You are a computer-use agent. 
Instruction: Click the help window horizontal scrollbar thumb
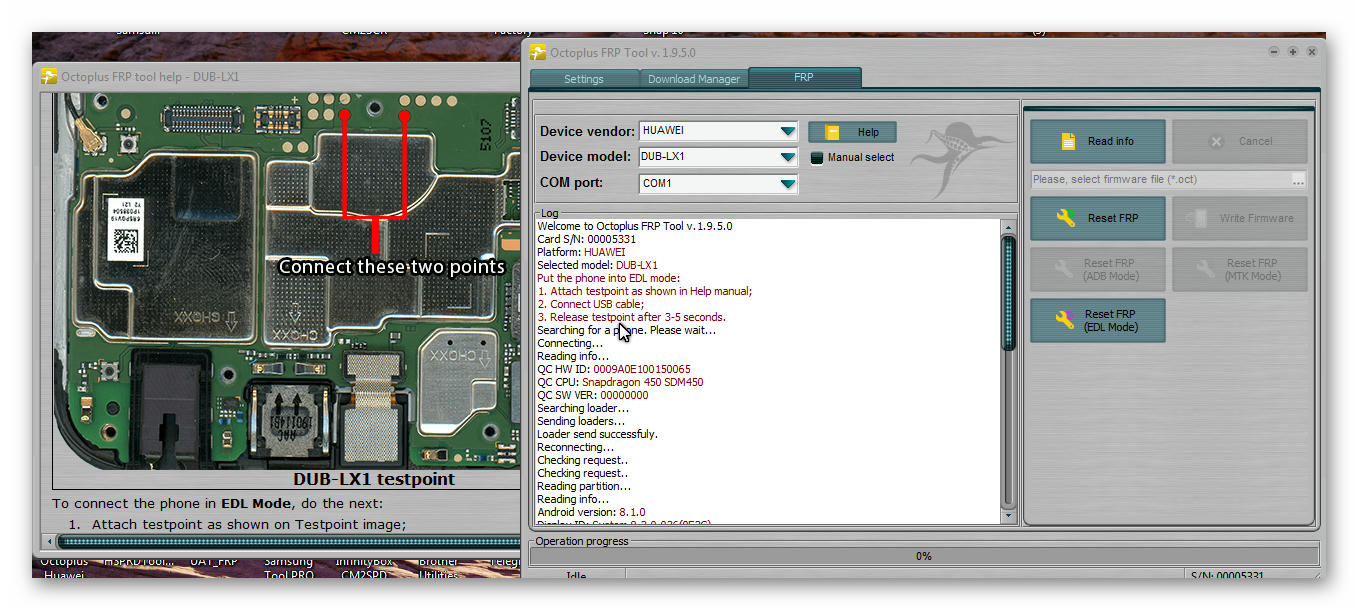tap(290, 541)
